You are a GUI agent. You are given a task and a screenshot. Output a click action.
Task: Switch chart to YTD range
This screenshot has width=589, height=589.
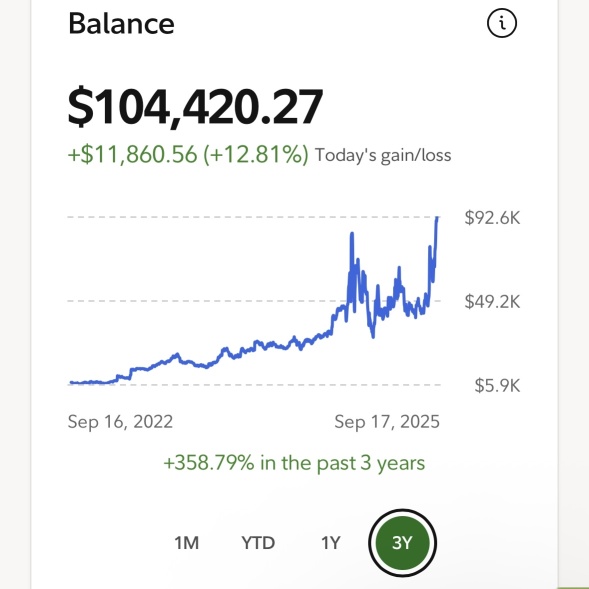coord(258,543)
